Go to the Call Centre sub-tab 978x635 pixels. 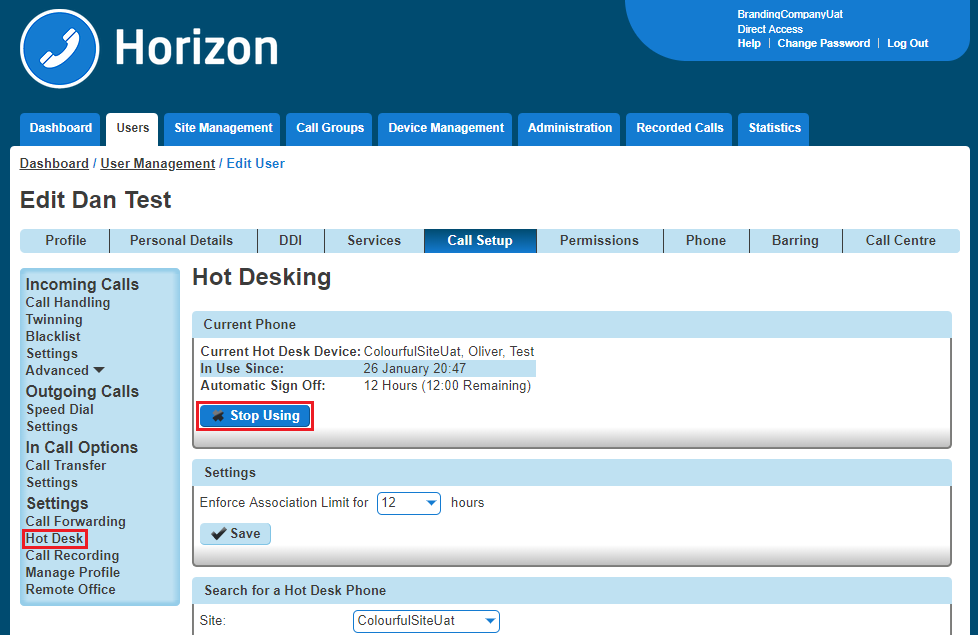(x=901, y=241)
